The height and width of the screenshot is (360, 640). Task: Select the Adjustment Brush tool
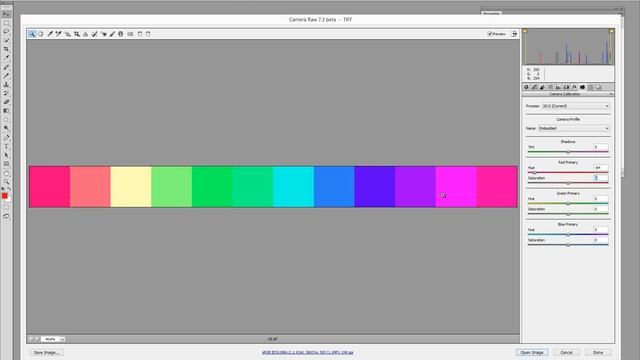click(112, 34)
